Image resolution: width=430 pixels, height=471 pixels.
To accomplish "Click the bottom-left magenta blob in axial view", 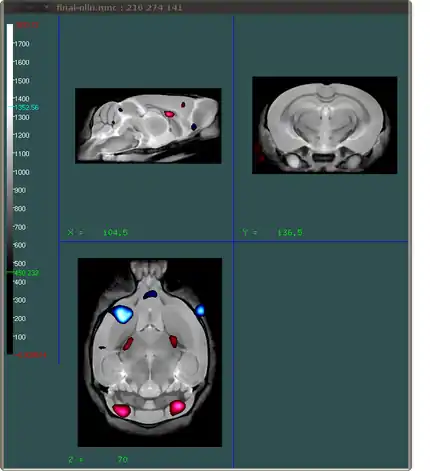I will click(x=121, y=410).
